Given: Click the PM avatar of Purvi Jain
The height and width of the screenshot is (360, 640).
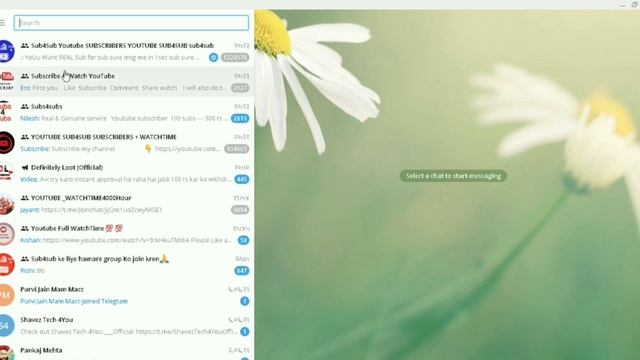Looking at the screenshot, I should coord(6,295).
